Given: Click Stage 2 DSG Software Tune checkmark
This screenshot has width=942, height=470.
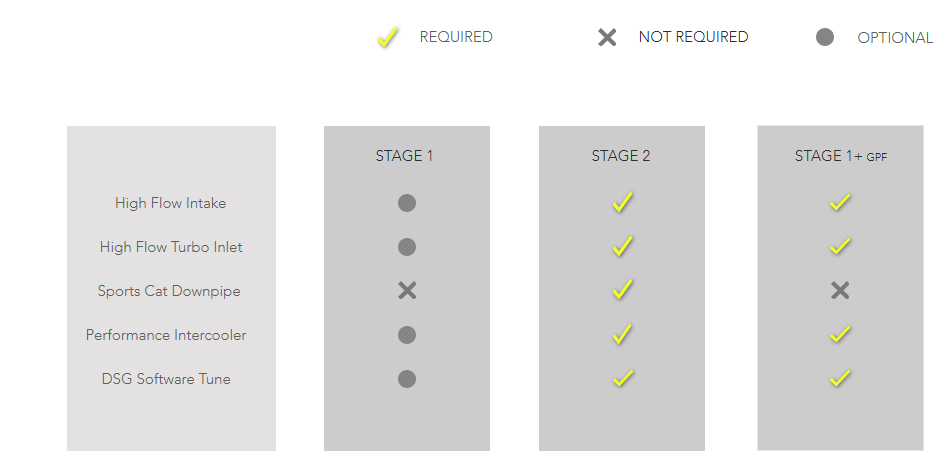Looking at the screenshot, I should pyautogui.click(x=622, y=378).
